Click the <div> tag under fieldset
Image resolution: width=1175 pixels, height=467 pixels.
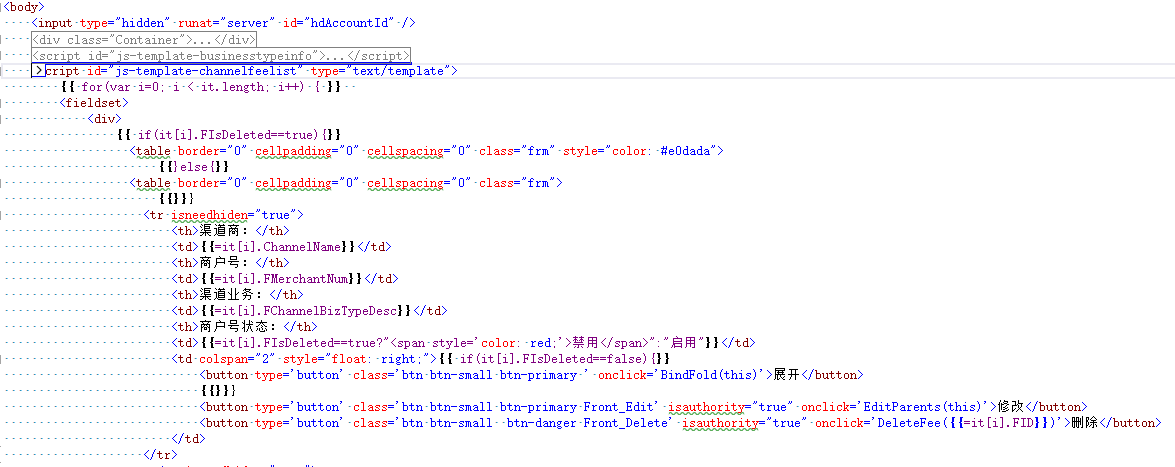(x=104, y=118)
